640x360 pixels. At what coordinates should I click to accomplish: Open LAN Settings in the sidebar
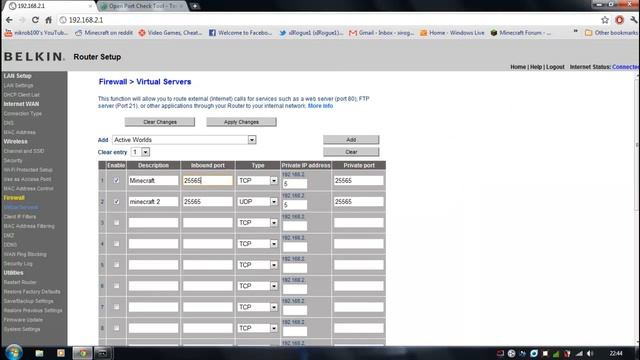(18, 85)
